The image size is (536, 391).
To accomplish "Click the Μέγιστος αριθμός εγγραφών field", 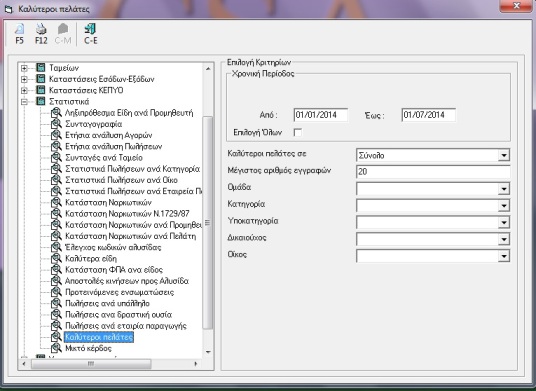I will (433, 172).
